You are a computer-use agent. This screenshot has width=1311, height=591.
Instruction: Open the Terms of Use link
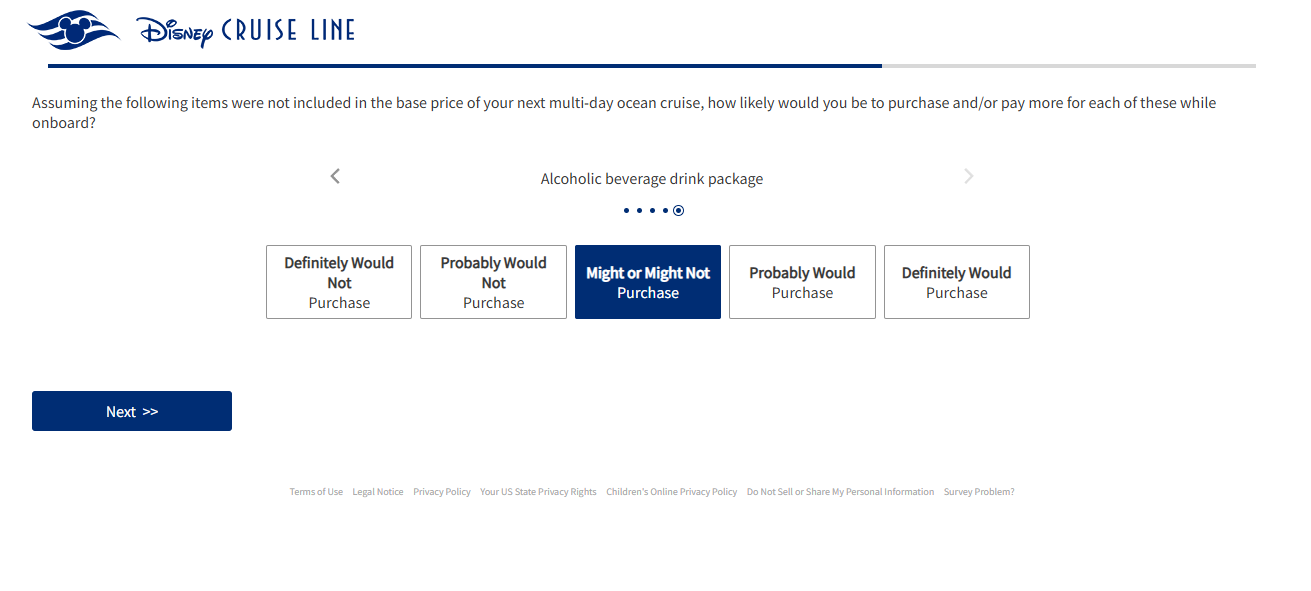tap(316, 492)
